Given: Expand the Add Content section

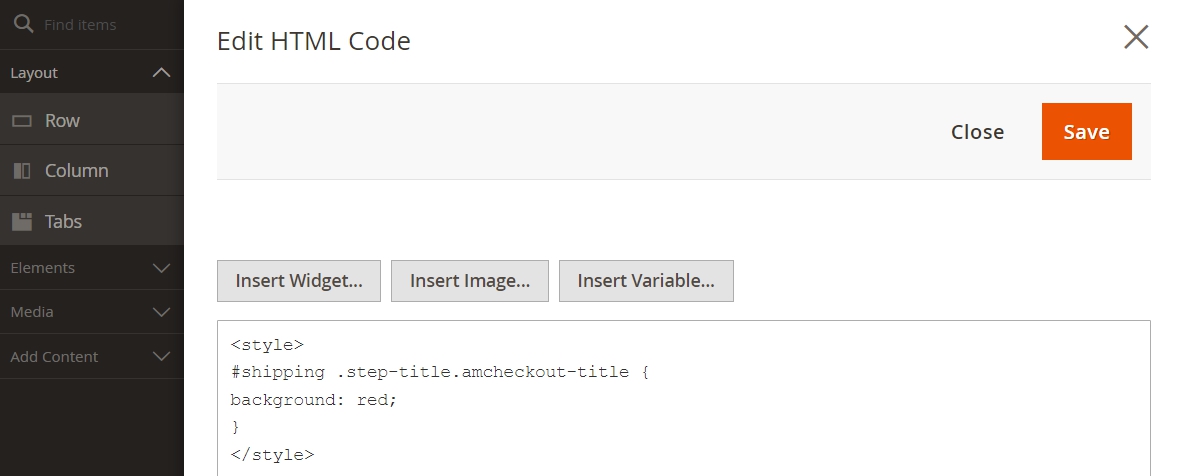Looking at the screenshot, I should click(x=92, y=356).
